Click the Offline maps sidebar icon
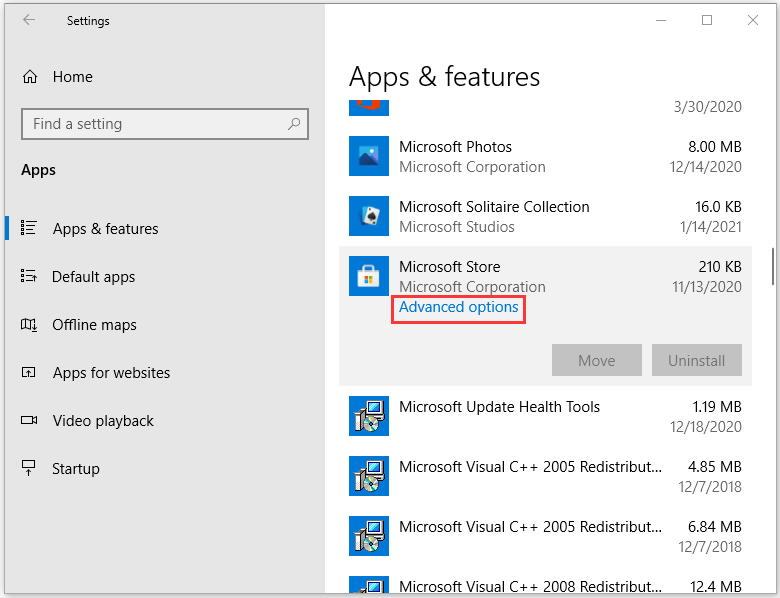Image resolution: width=780 pixels, height=598 pixels. (30, 325)
